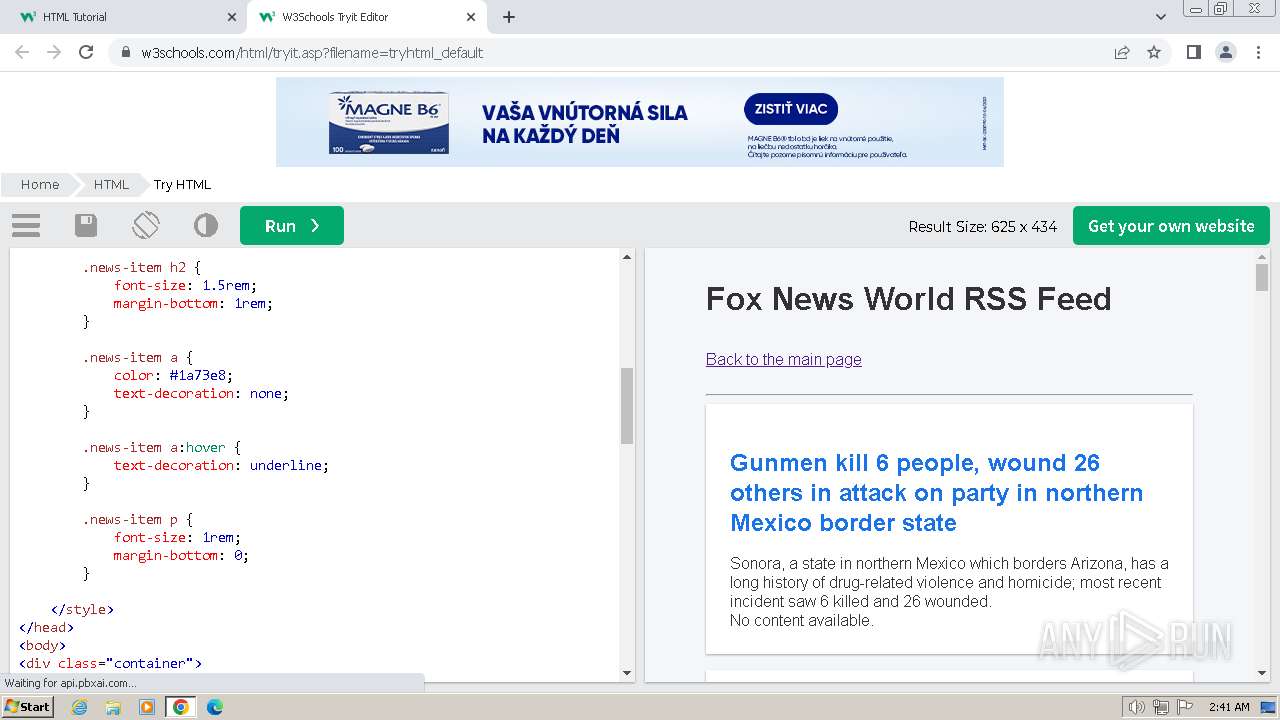Click the Result Size: 625 x 434 label

[x=982, y=226]
